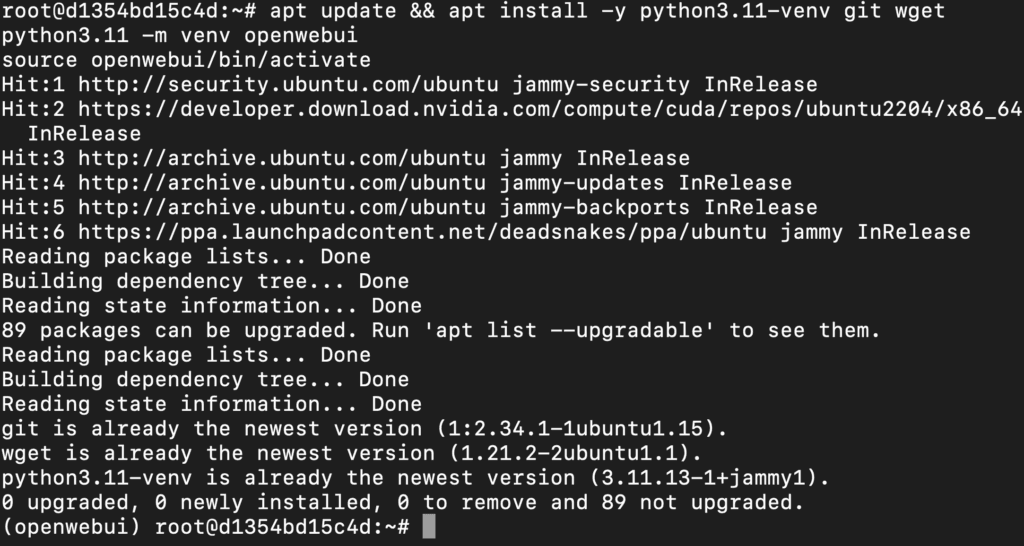The width and height of the screenshot is (1024, 546).
Task: Click the jammy-updates archive URL on the Hit:4 line
Action: point(281,183)
